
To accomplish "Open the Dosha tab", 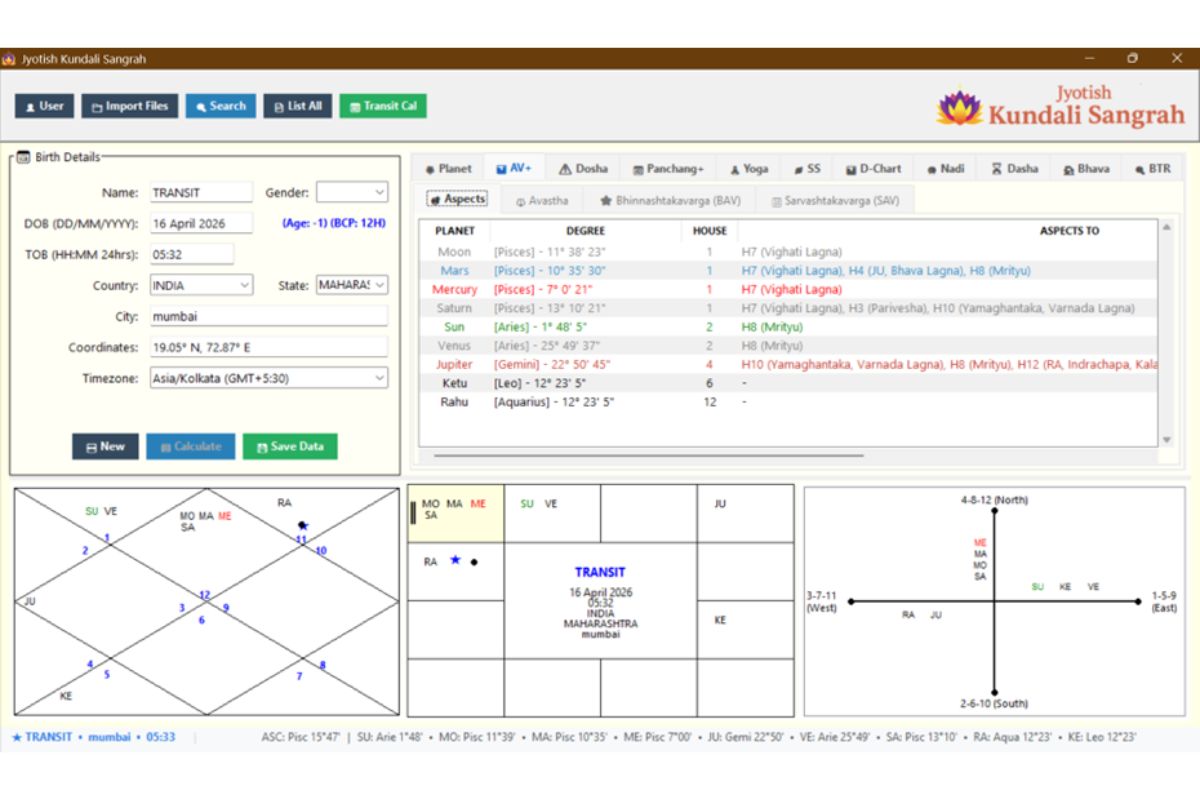I will pyautogui.click(x=583, y=169).
